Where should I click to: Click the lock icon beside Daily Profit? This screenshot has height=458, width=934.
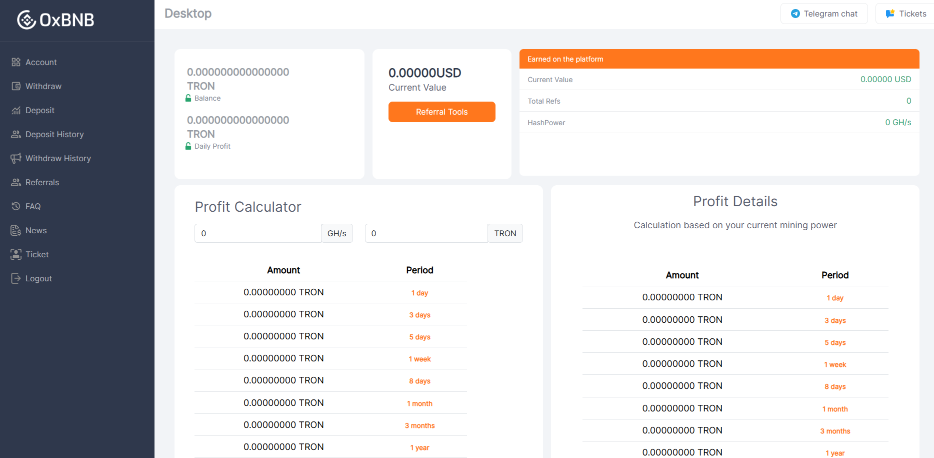pos(188,146)
